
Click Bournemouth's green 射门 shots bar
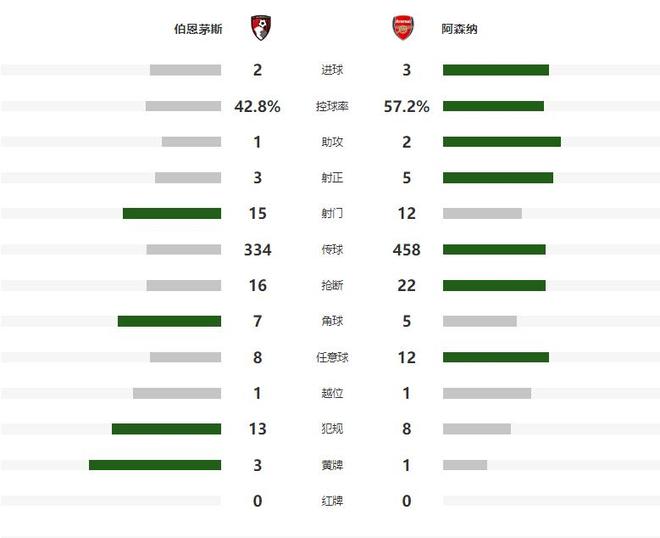click(x=172, y=213)
